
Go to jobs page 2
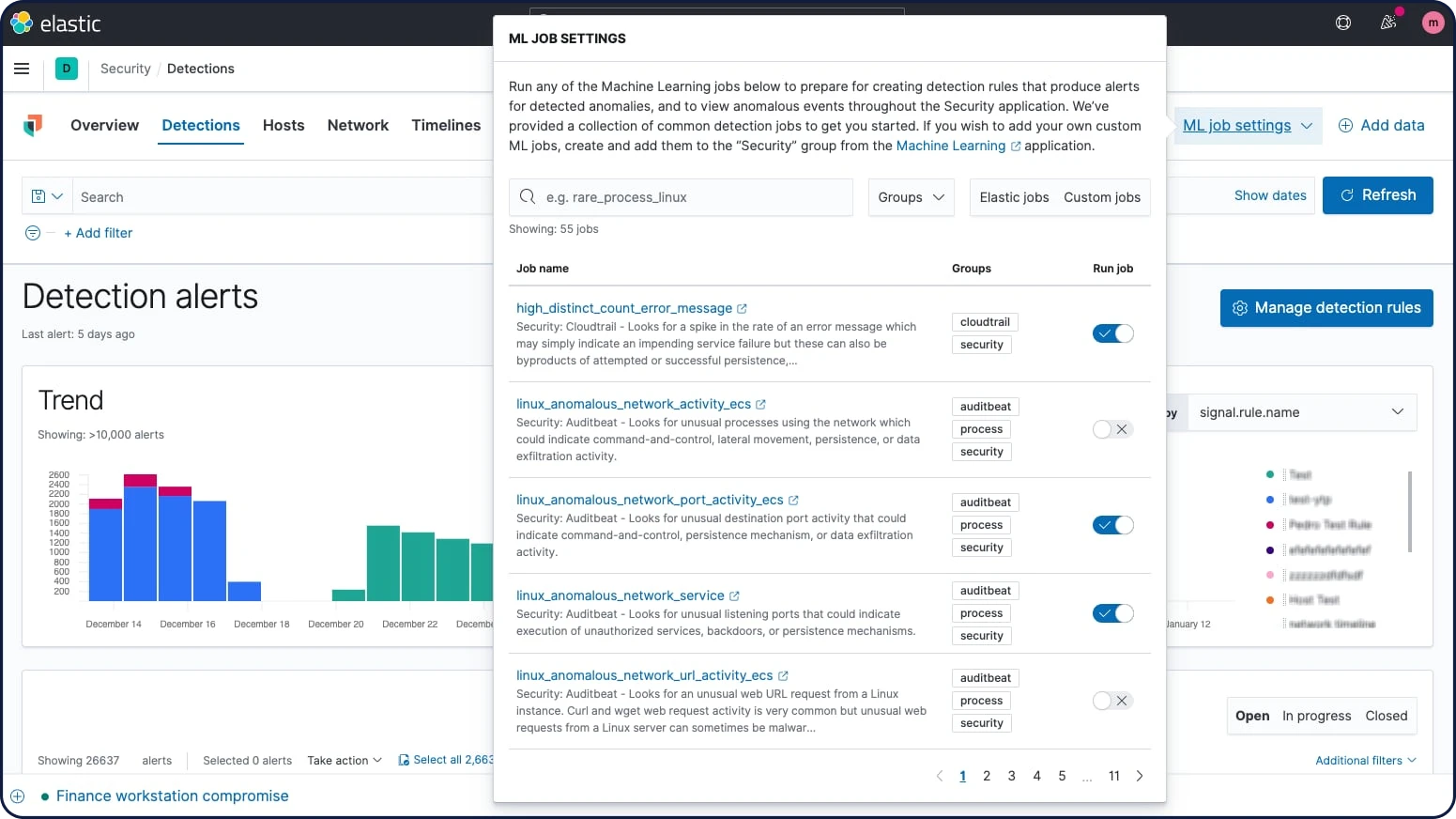pos(987,776)
